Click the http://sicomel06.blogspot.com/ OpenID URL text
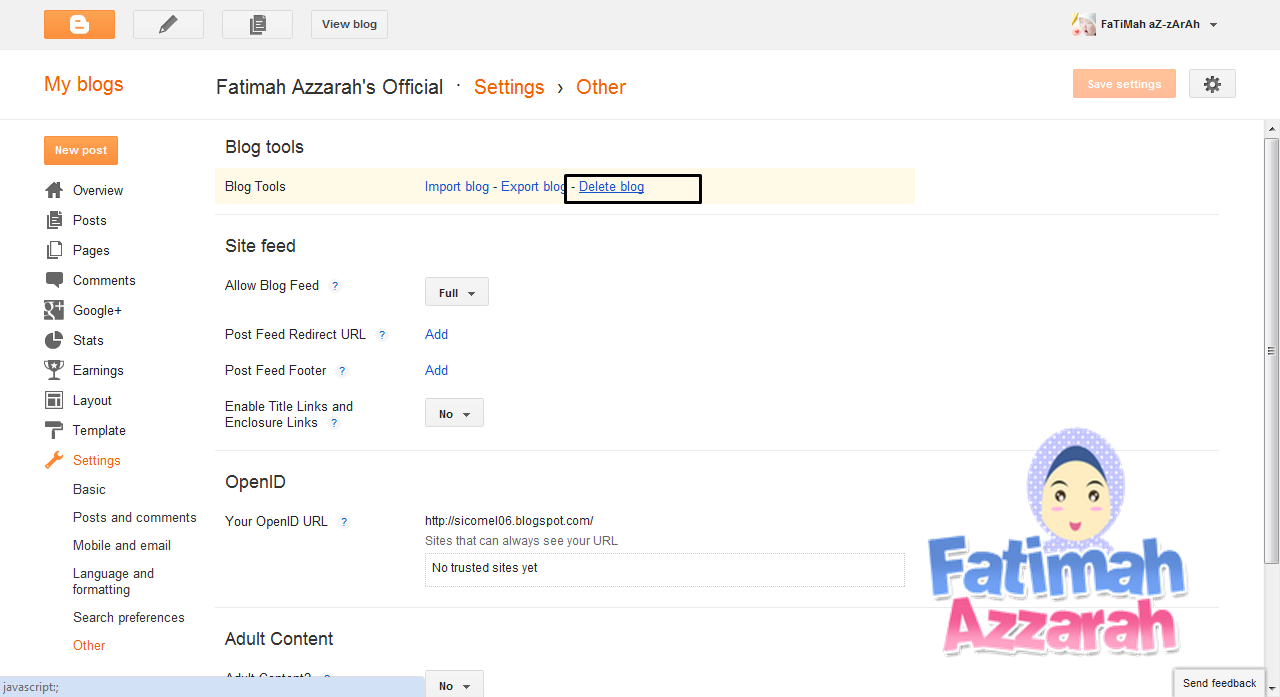 point(509,520)
